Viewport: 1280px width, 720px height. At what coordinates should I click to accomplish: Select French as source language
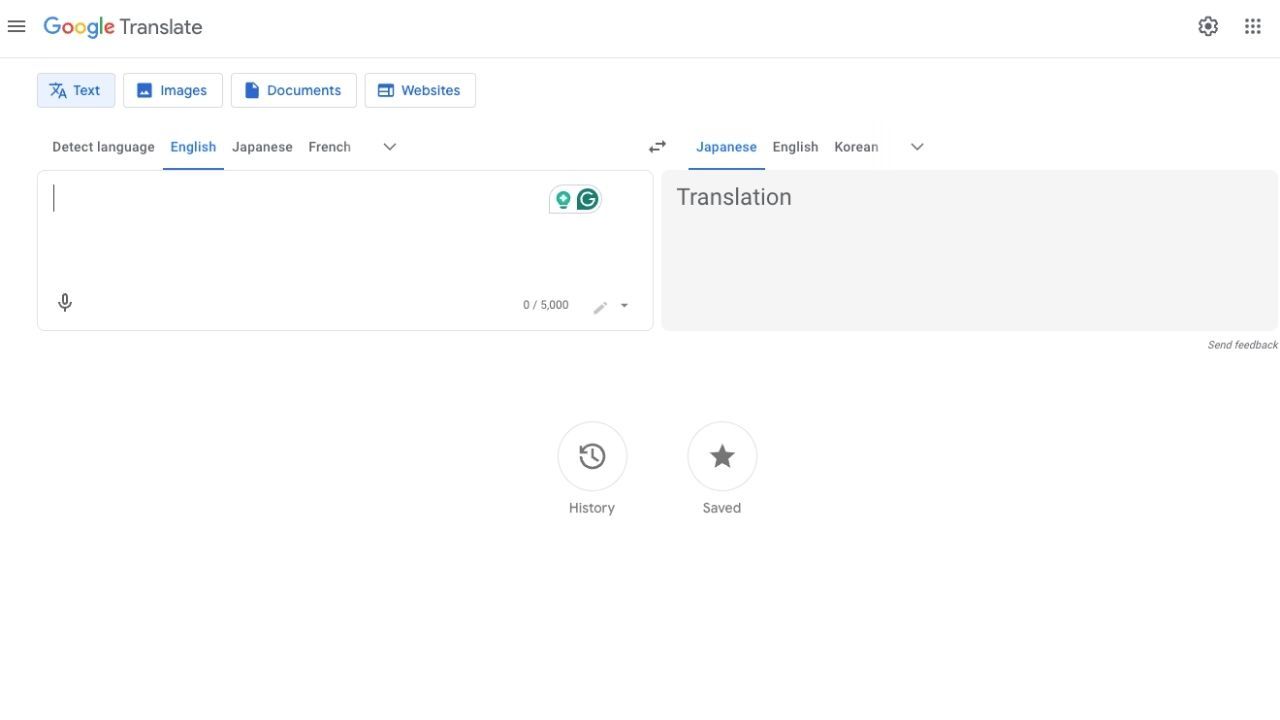click(x=329, y=147)
